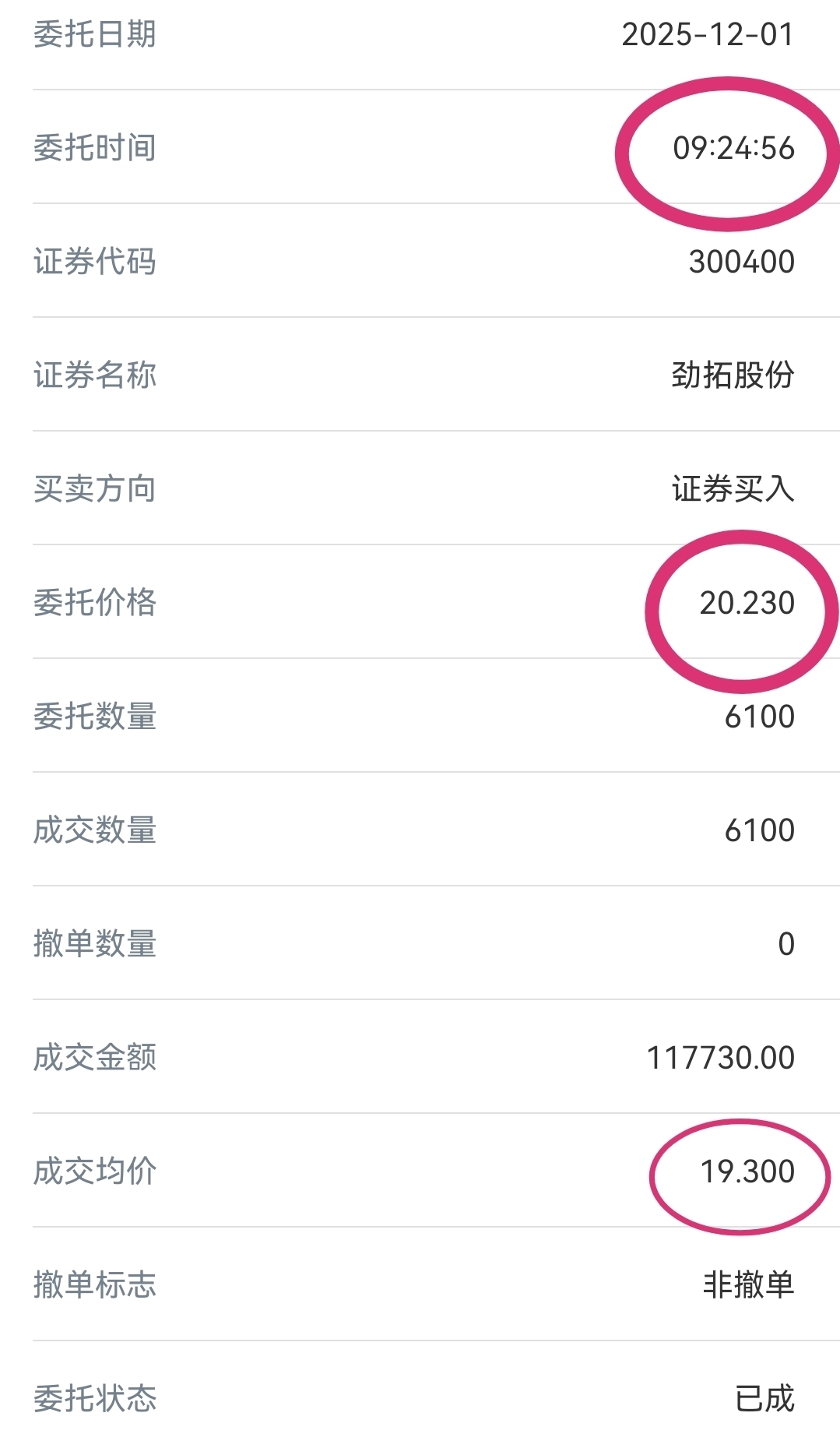The width and height of the screenshot is (840, 1441).
Task: Select the security code 300400
Action: (741, 262)
